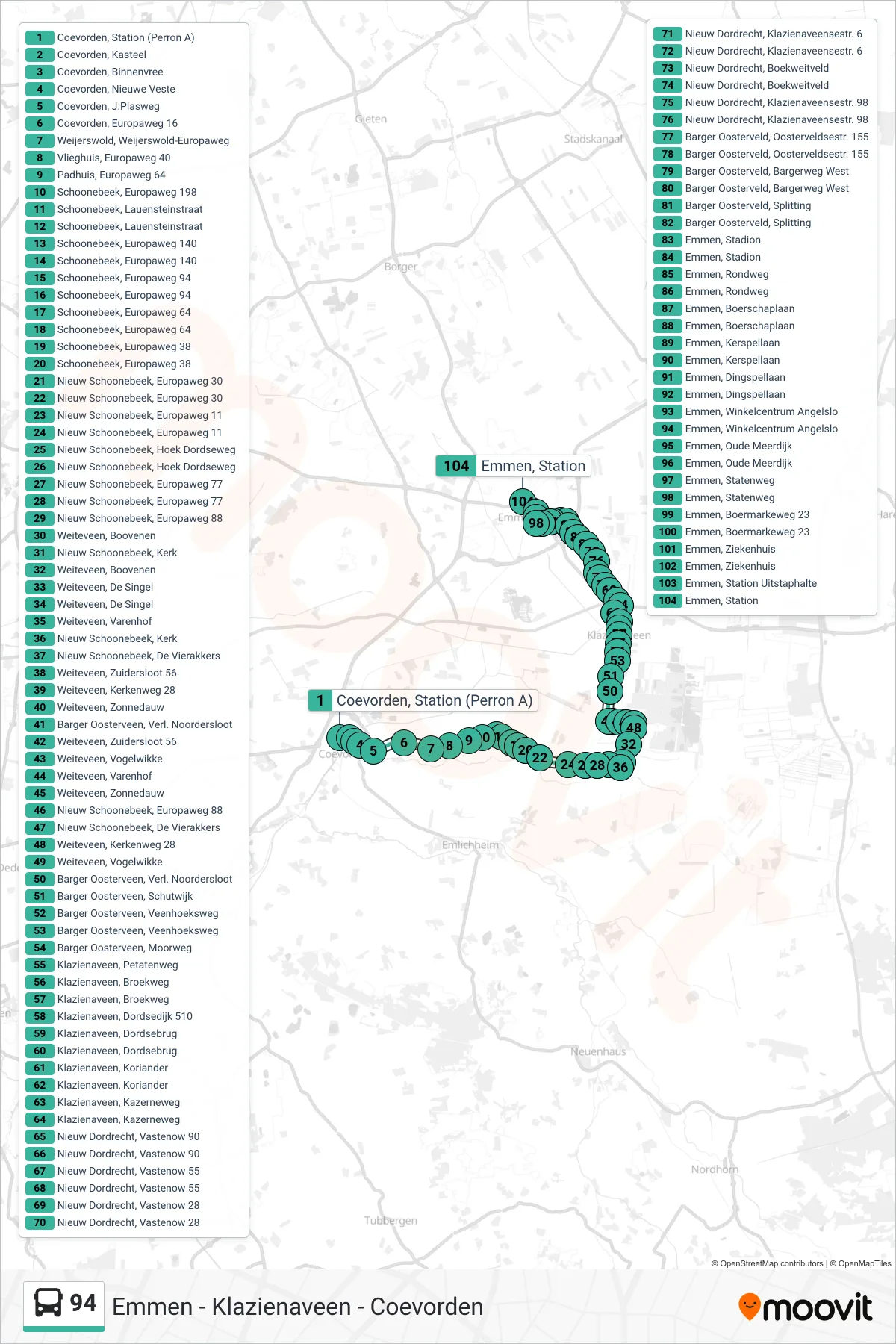Select map stop marker 7
896x1344 pixels.
(x=430, y=749)
